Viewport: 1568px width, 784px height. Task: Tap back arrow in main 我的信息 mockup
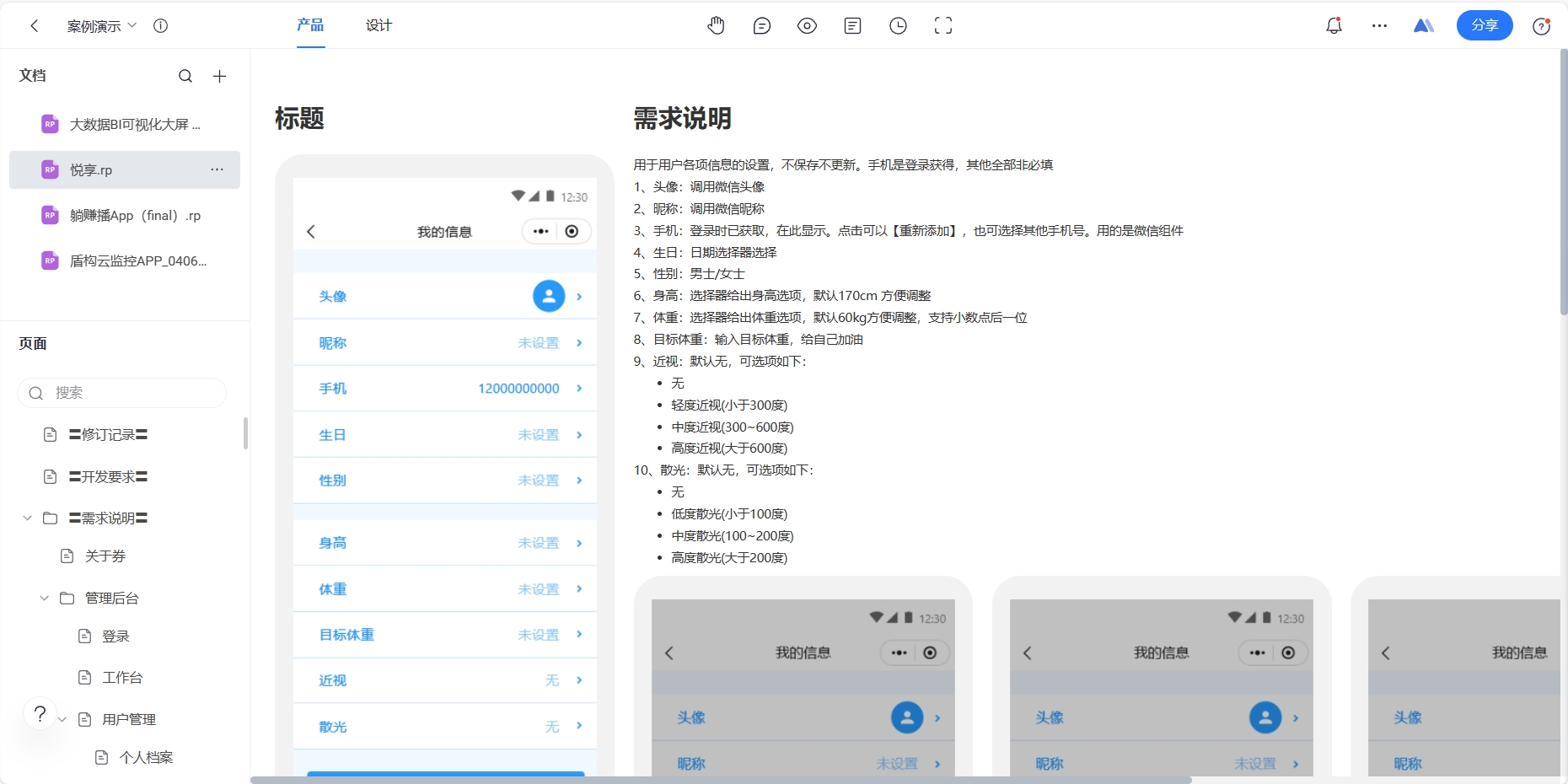[x=311, y=231]
